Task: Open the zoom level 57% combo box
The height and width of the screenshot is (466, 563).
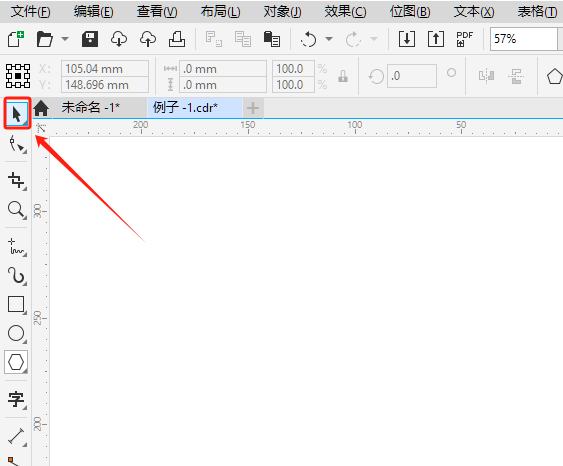Action: coord(524,39)
